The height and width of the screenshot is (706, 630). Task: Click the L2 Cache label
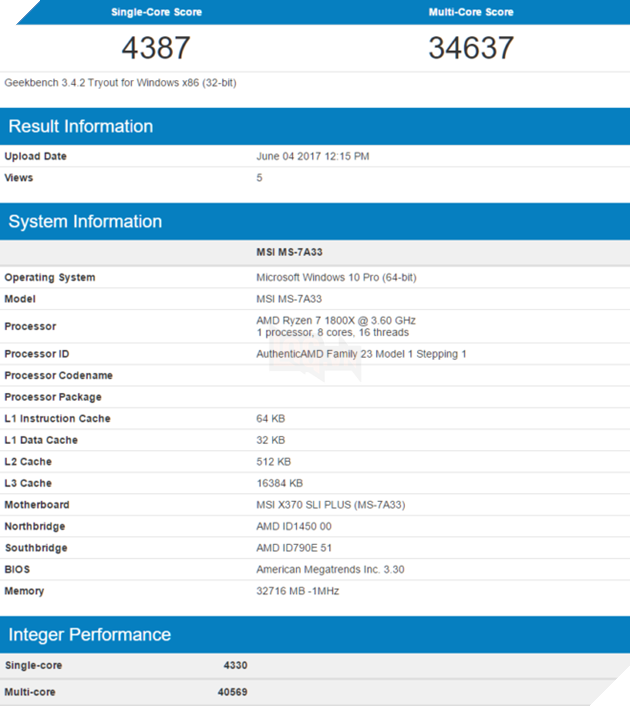tap(28, 462)
